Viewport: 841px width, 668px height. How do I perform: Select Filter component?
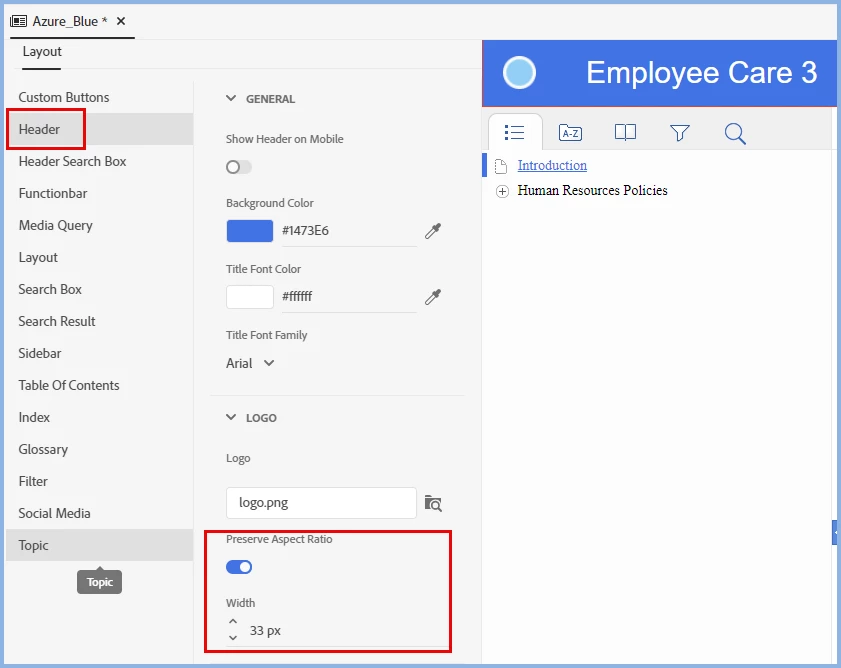(x=100, y=481)
